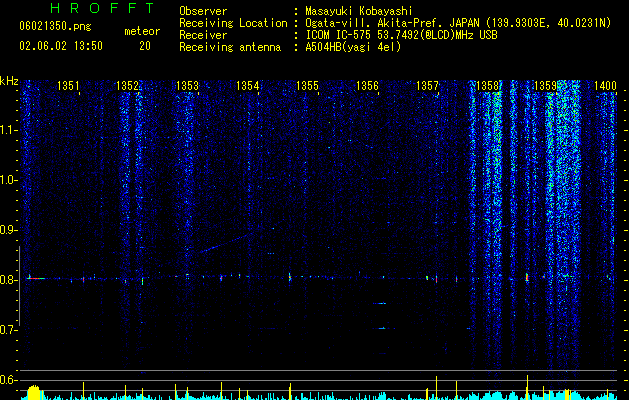Viewport: 629px width, 400px height.
Task: Click the meteor count value 20
Action: tap(145, 46)
